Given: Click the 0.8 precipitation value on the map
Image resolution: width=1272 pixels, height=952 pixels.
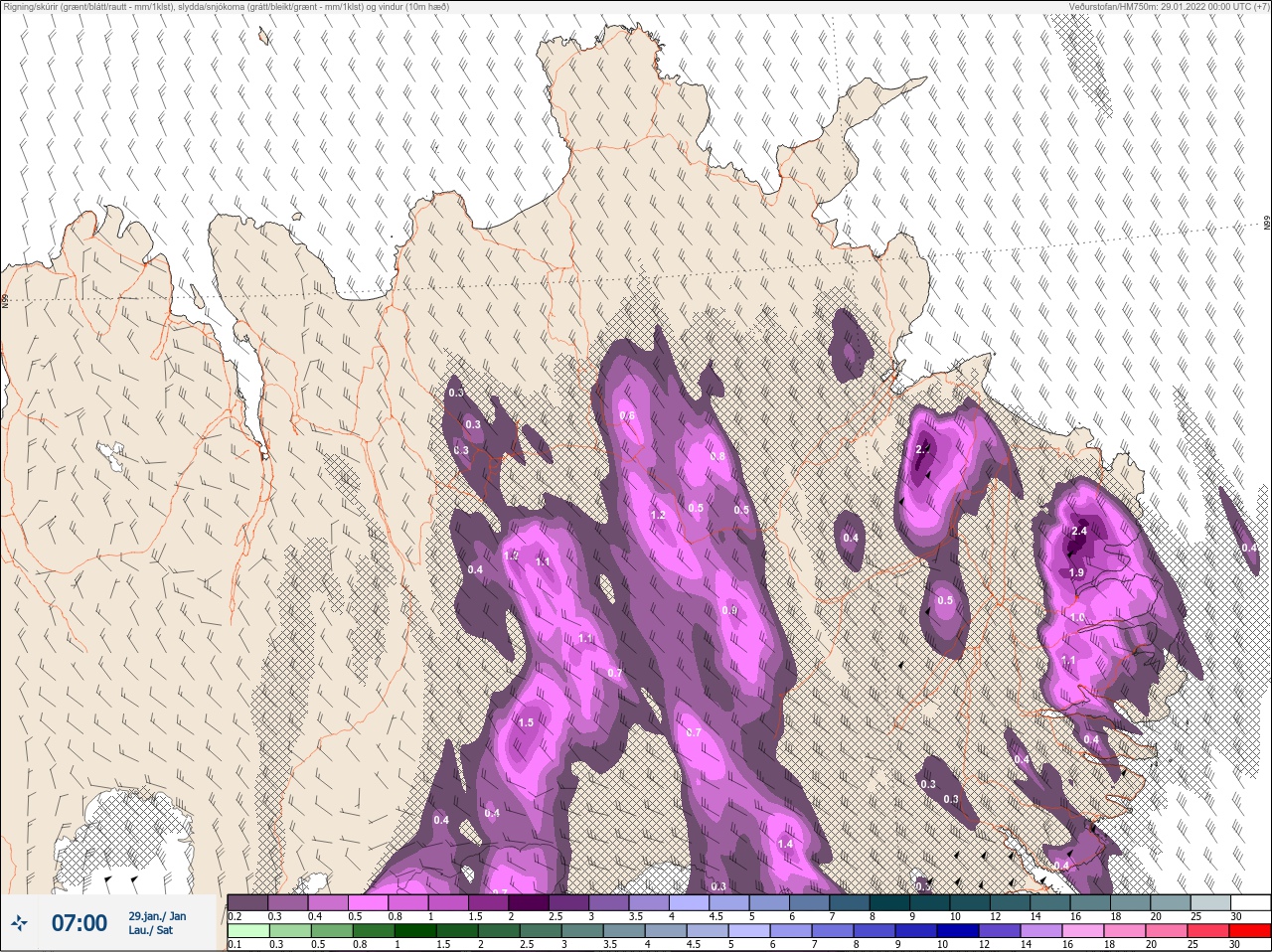Looking at the screenshot, I should (x=718, y=456).
